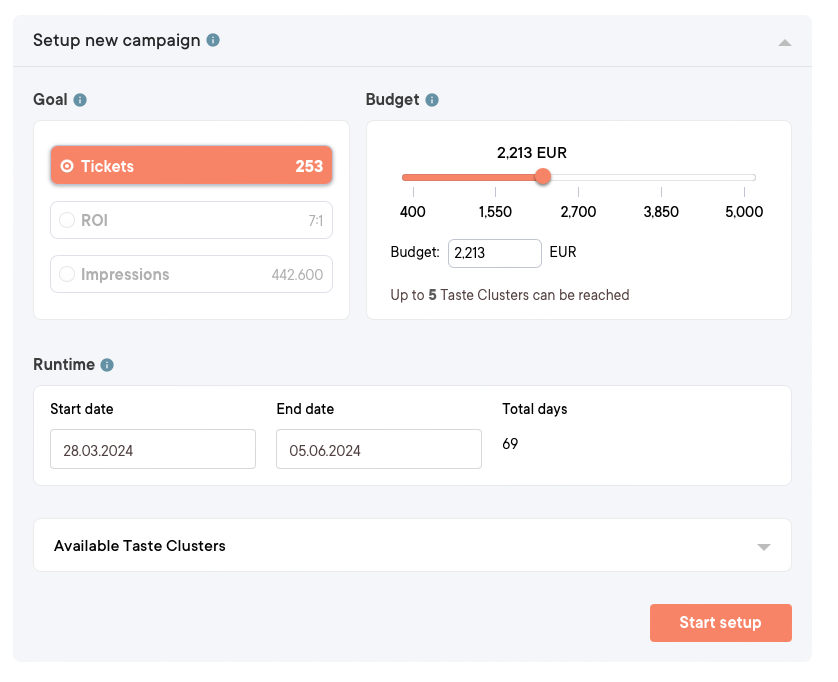The width and height of the screenshot is (838, 682).
Task: Click the ROI ratio value 7:1
Action: [x=317, y=220]
